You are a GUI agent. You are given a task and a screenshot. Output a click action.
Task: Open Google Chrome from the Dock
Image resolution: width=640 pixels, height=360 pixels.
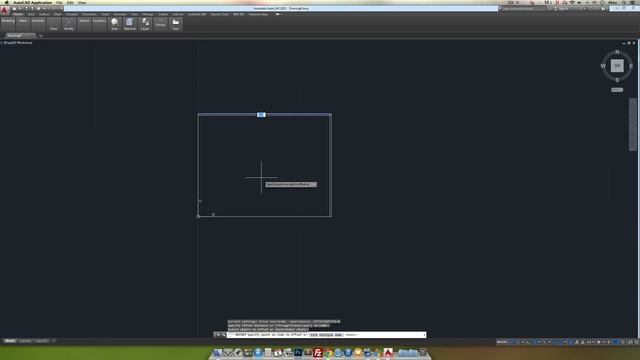[328, 353]
